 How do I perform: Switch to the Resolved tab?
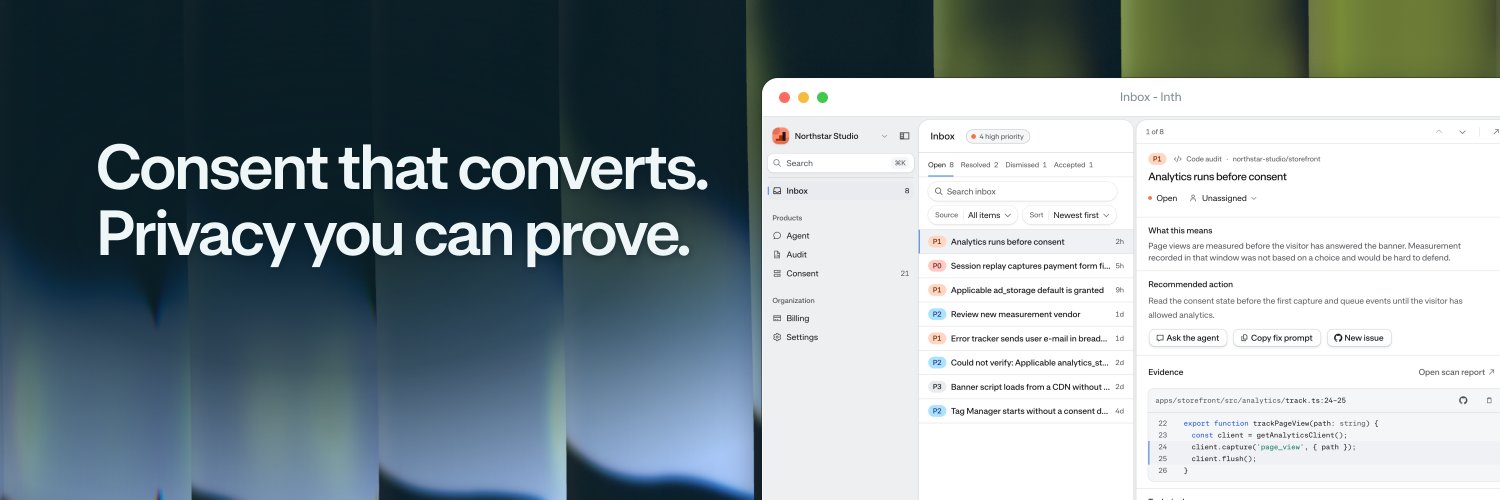[x=979, y=165]
